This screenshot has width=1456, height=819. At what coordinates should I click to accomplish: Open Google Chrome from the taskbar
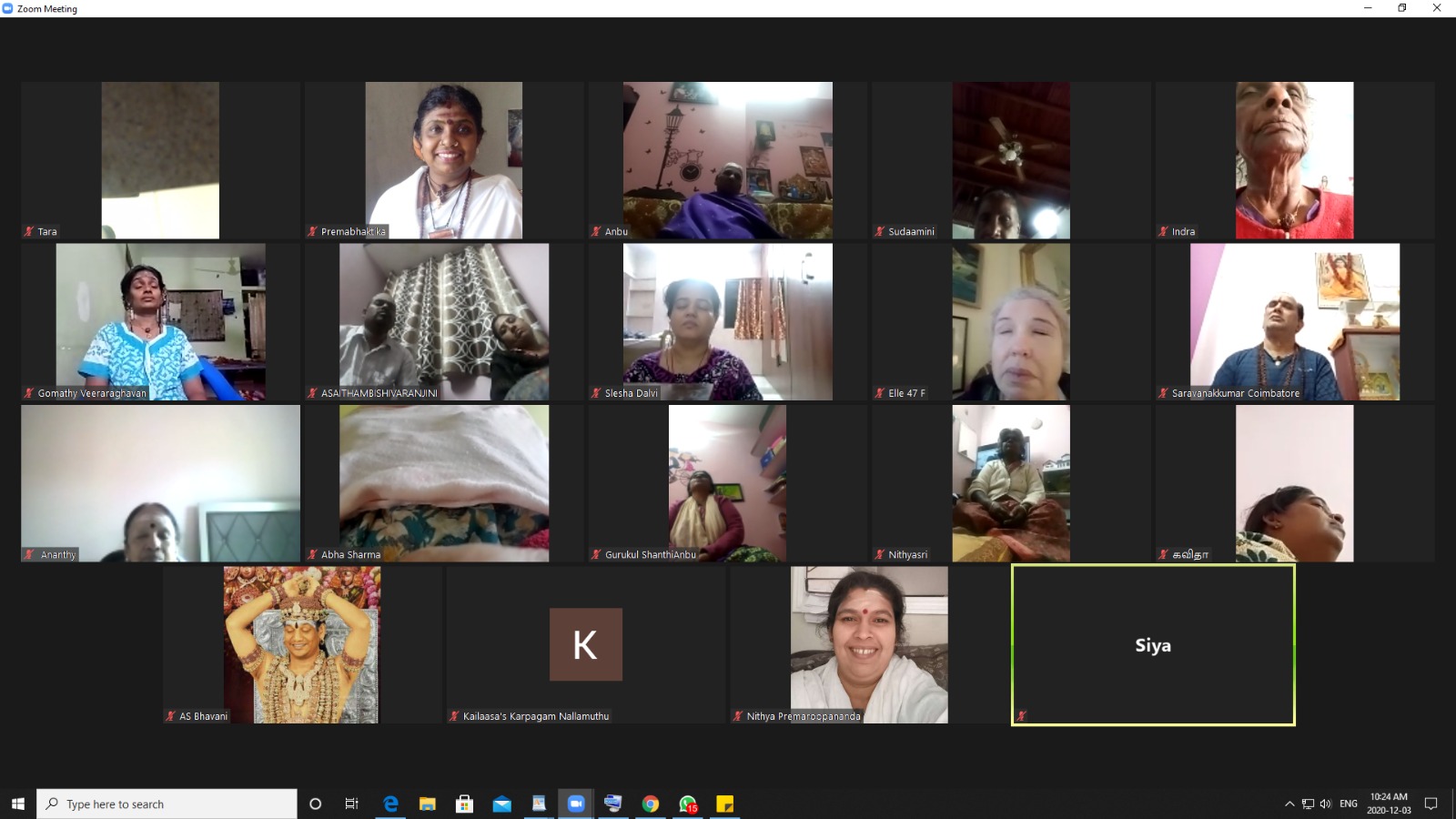coord(650,804)
